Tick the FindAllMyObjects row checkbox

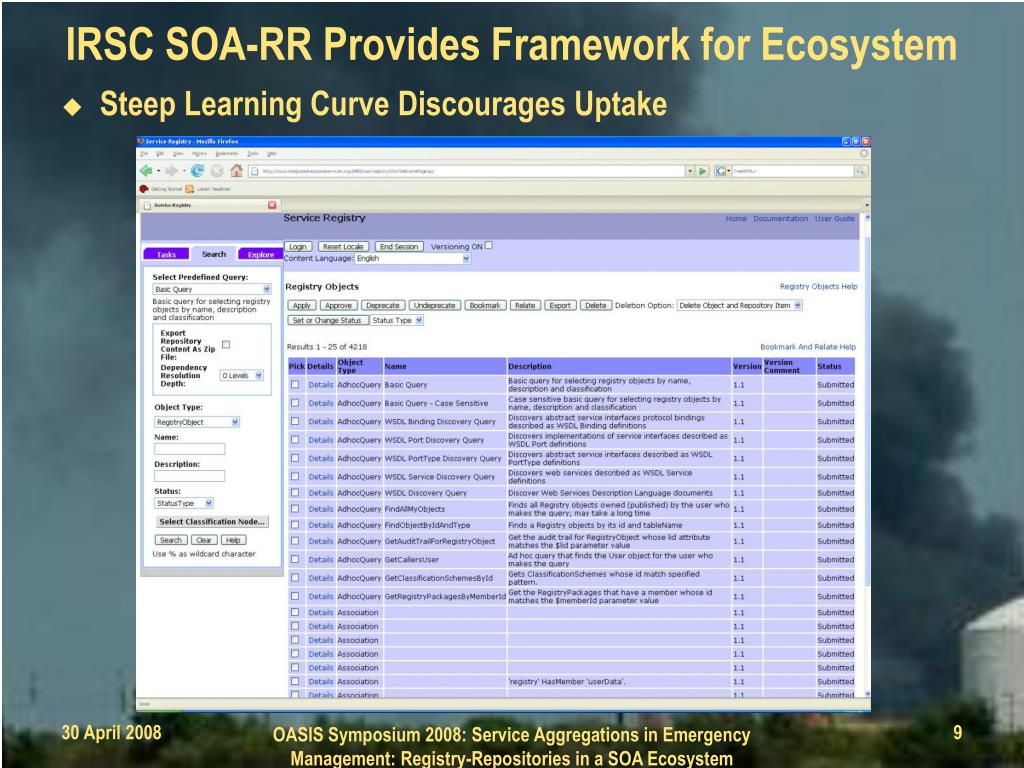[x=295, y=509]
